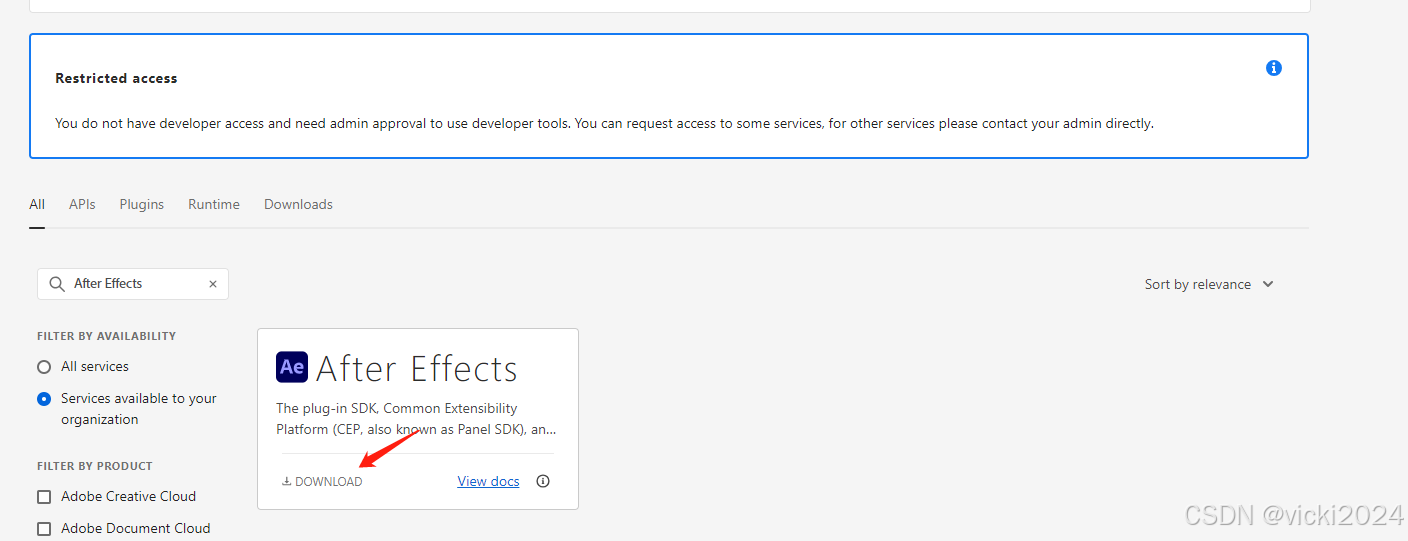Click the download arrow icon on the card
The height and width of the screenshot is (541, 1408).
click(286, 481)
